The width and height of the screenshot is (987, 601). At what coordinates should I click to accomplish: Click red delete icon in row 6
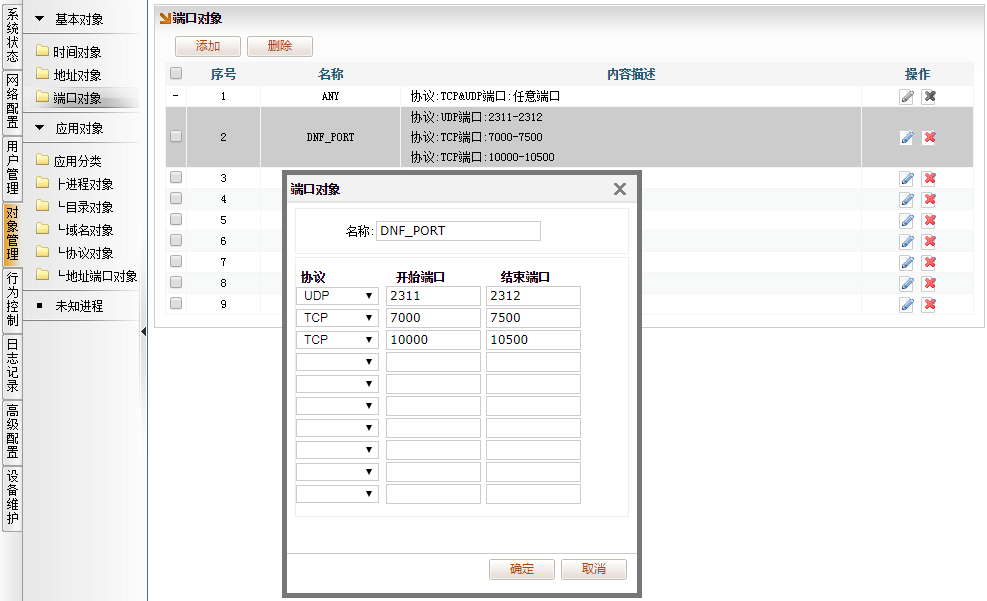929,242
